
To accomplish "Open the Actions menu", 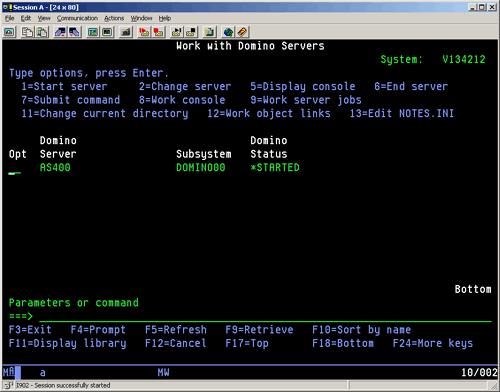I will pos(114,18).
